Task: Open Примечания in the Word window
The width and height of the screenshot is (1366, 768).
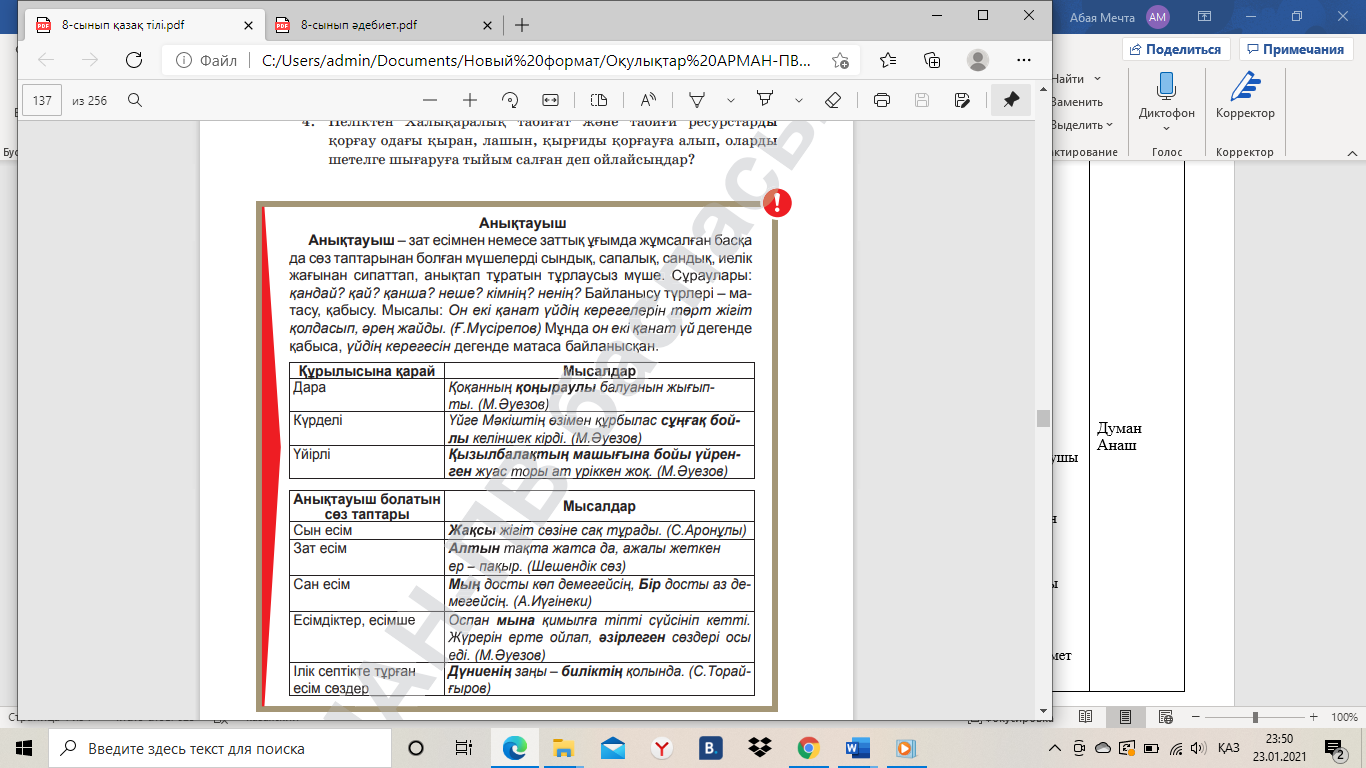Action: click(x=1295, y=49)
